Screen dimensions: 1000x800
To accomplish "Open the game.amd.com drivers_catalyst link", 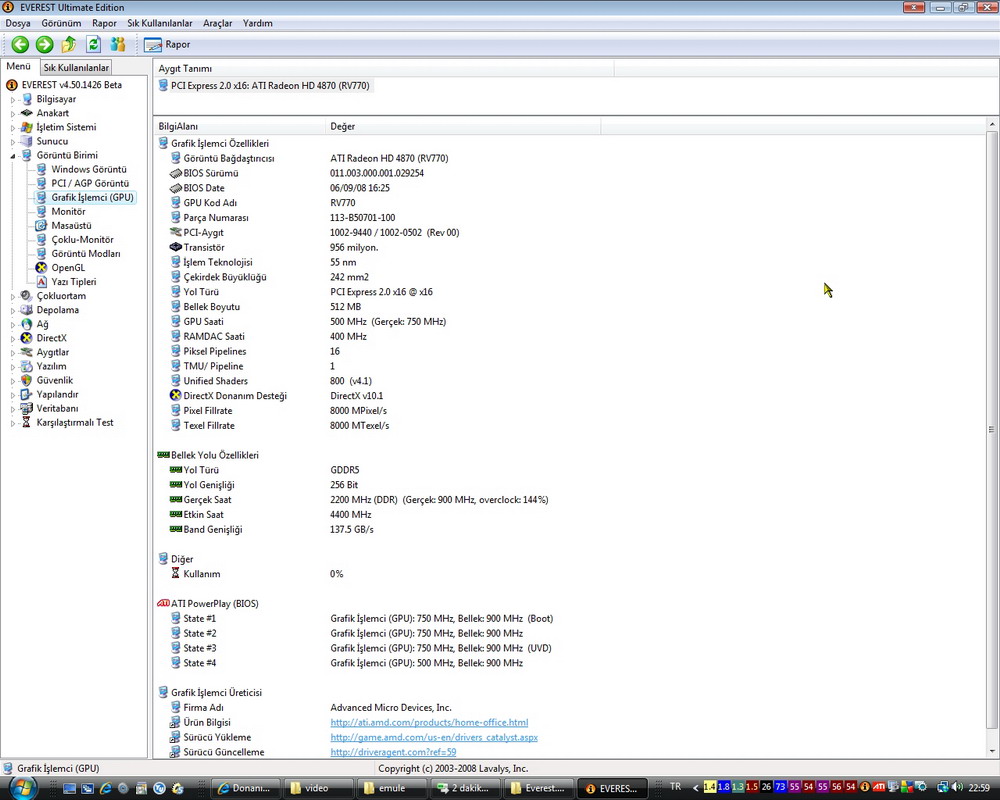I will coord(434,737).
